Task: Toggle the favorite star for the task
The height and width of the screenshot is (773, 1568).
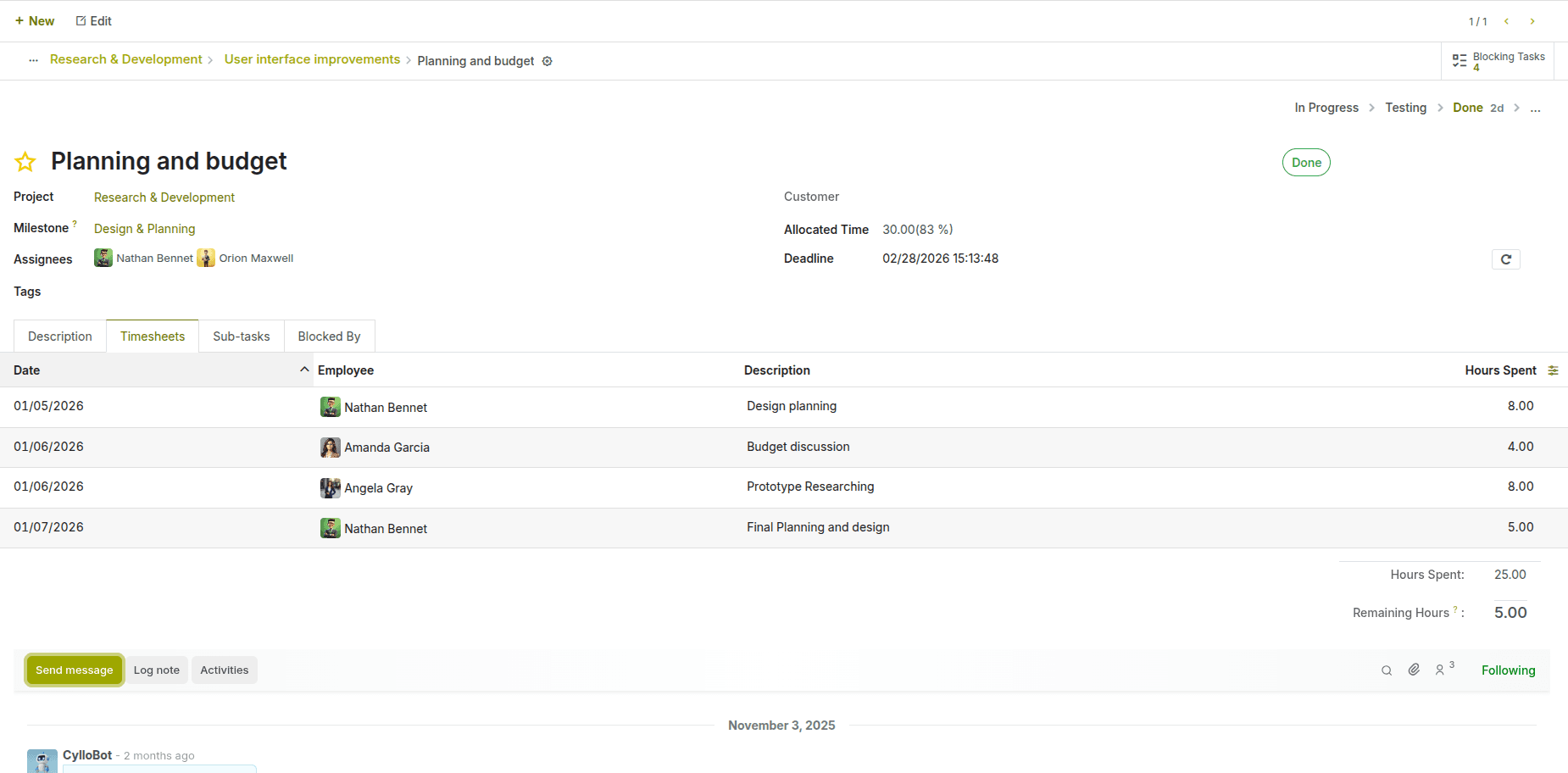Action: [25, 162]
